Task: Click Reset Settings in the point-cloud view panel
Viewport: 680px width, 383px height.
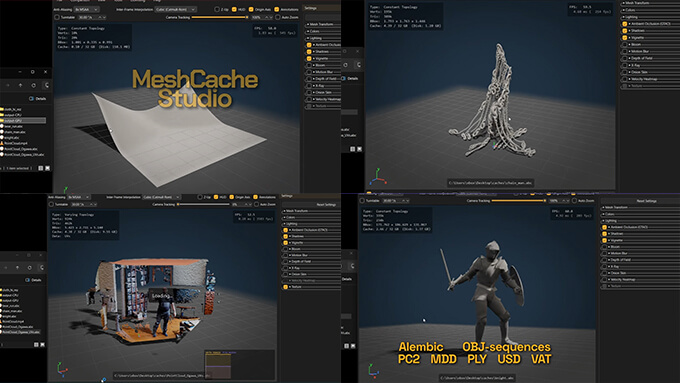Action: pyautogui.click(x=326, y=204)
